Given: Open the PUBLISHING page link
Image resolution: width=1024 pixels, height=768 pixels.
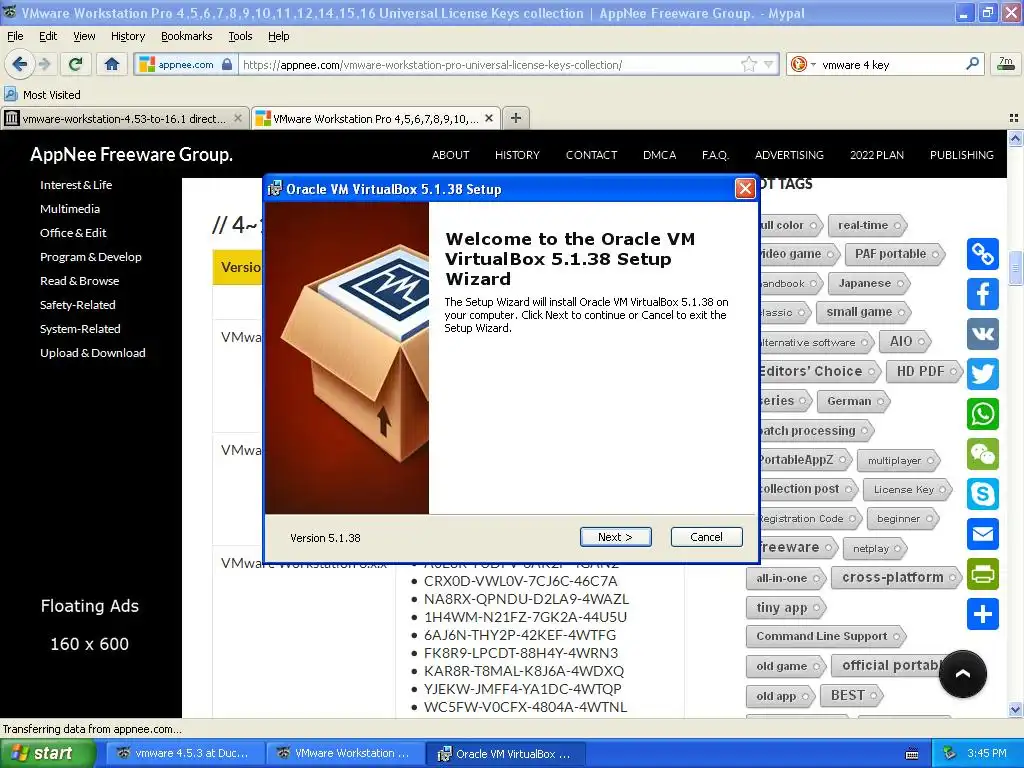Looking at the screenshot, I should pos(961,155).
